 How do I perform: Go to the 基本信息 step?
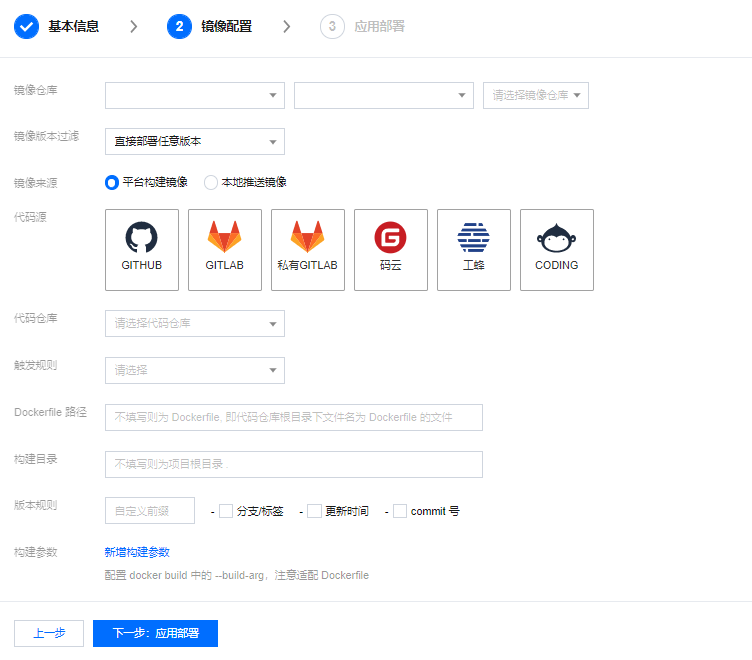click(73, 26)
